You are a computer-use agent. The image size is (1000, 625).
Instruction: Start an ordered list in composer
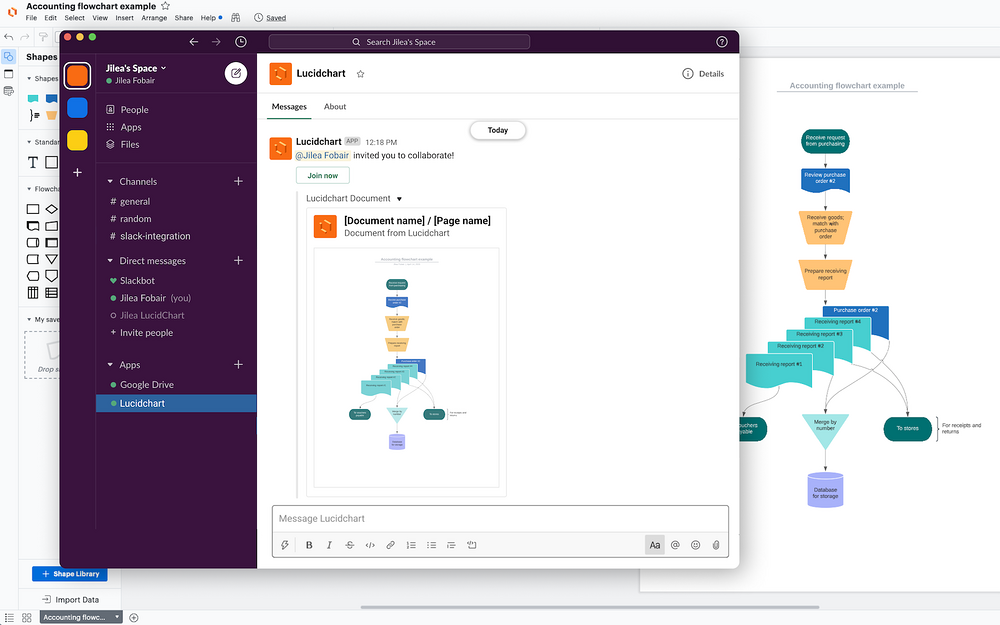411,545
